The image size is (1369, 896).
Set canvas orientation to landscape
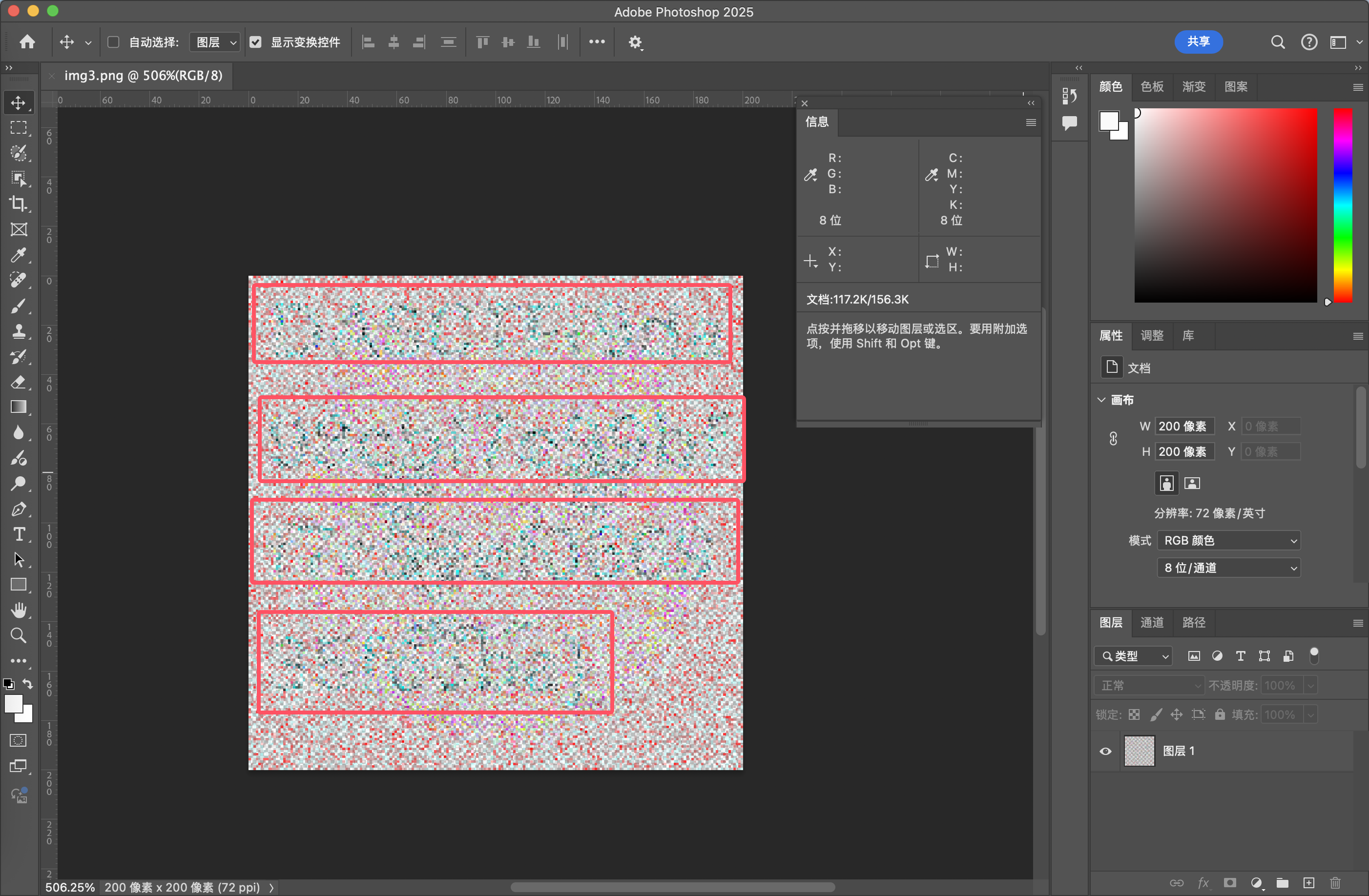click(1192, 483)
